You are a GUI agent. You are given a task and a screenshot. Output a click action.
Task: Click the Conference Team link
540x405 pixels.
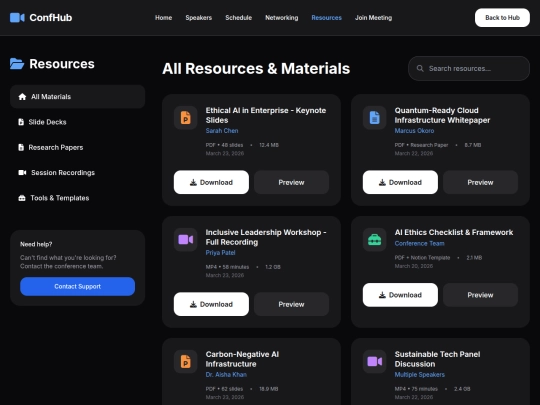[x=419, y=243]
